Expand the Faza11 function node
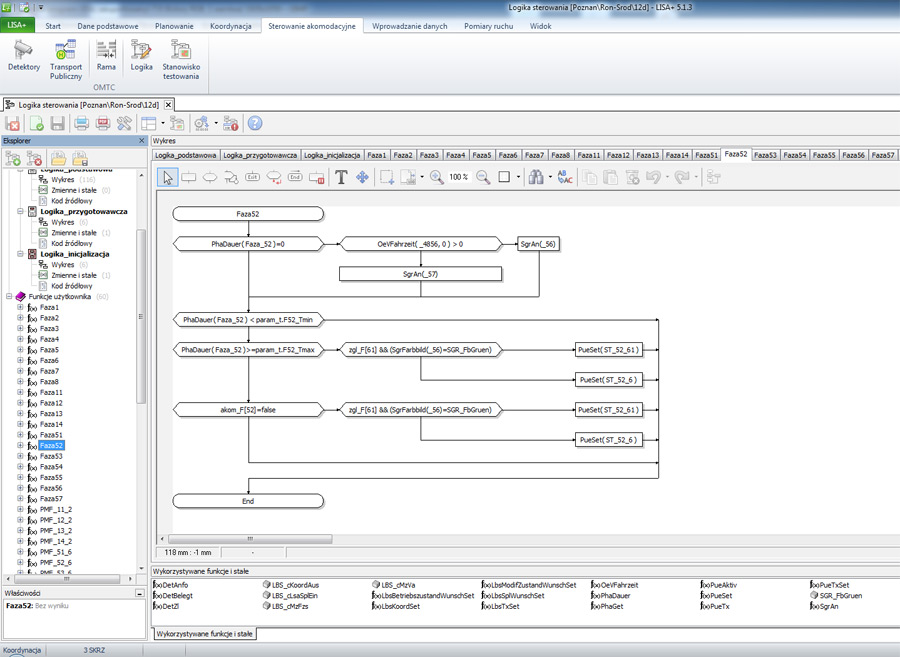 pos(20,393)
